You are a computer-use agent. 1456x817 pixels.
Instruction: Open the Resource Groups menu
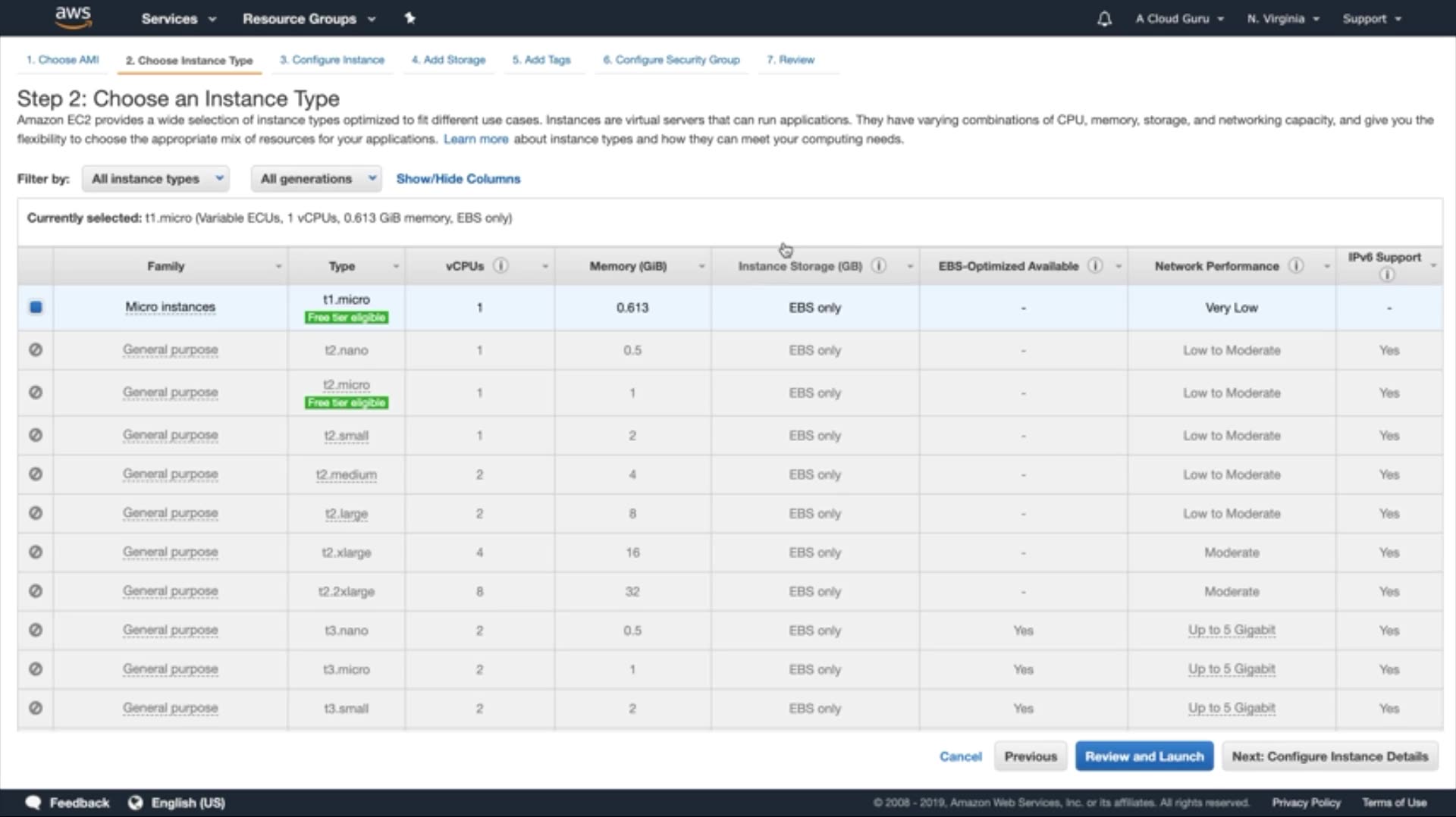click(x=309, y=18)
